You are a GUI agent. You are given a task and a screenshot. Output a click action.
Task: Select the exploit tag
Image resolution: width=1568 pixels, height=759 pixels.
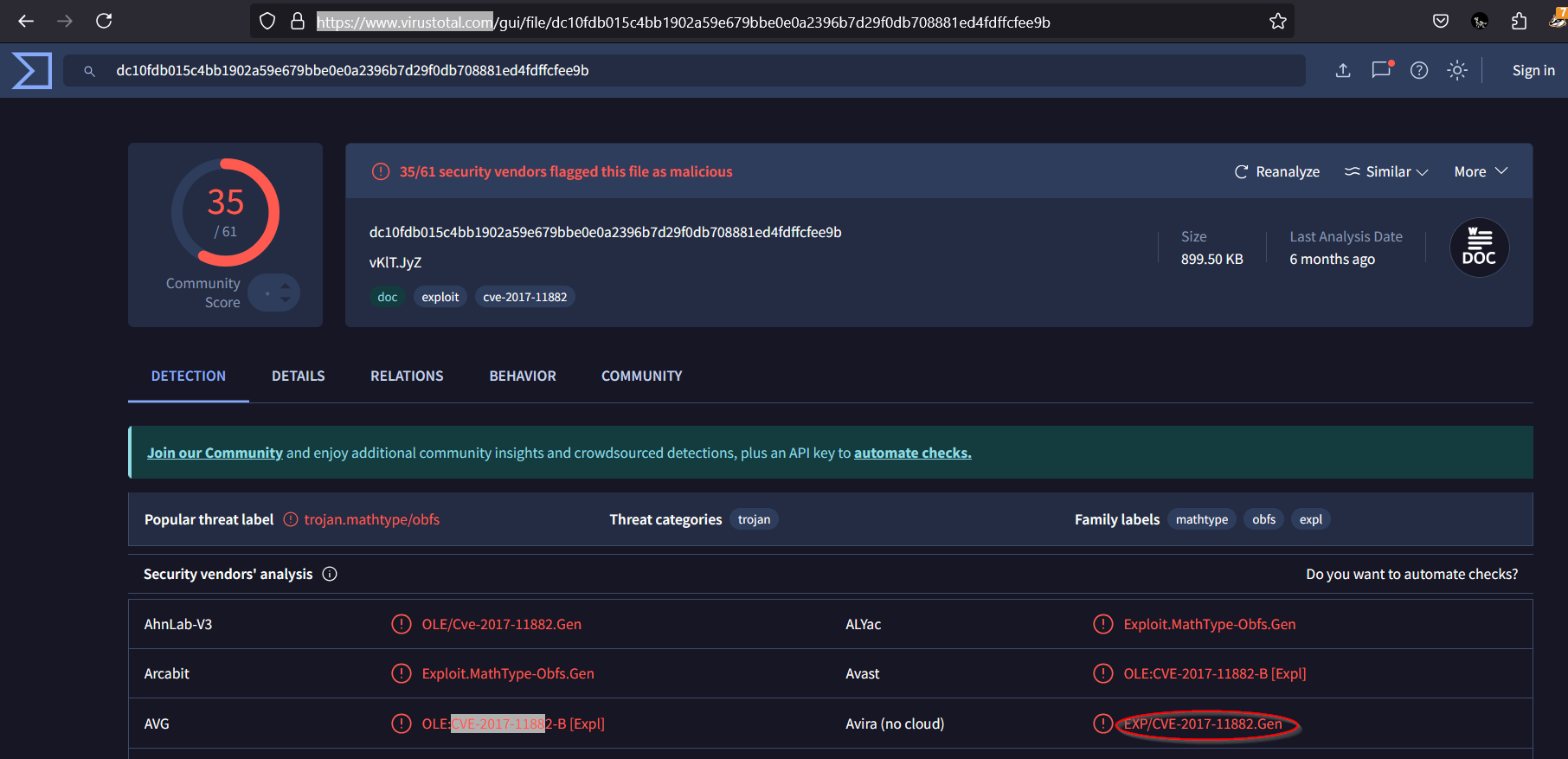coord(440,297)
